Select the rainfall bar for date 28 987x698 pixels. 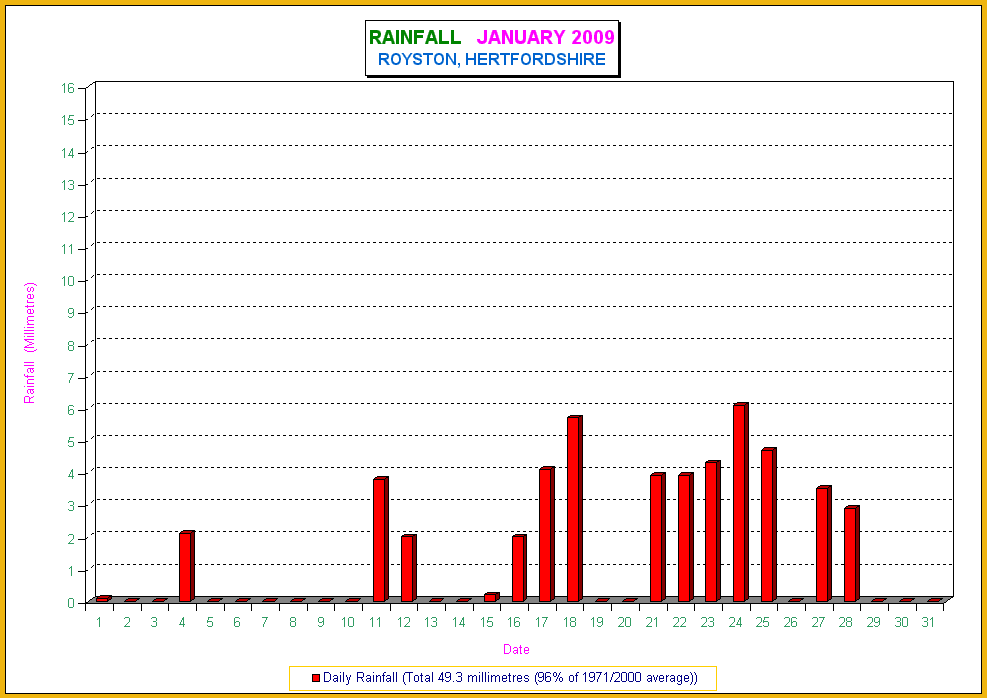click(x=852, y=554)
